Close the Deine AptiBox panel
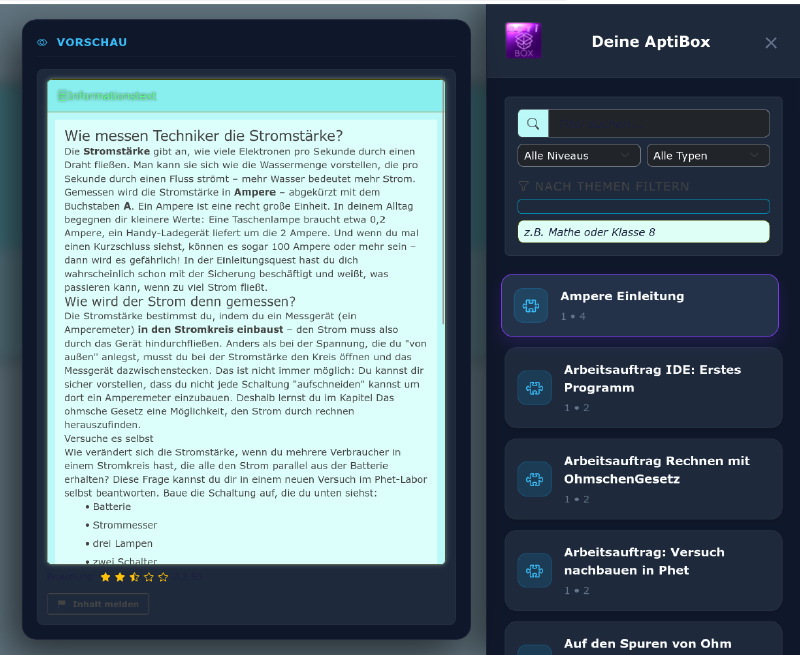 pos(771,43)
